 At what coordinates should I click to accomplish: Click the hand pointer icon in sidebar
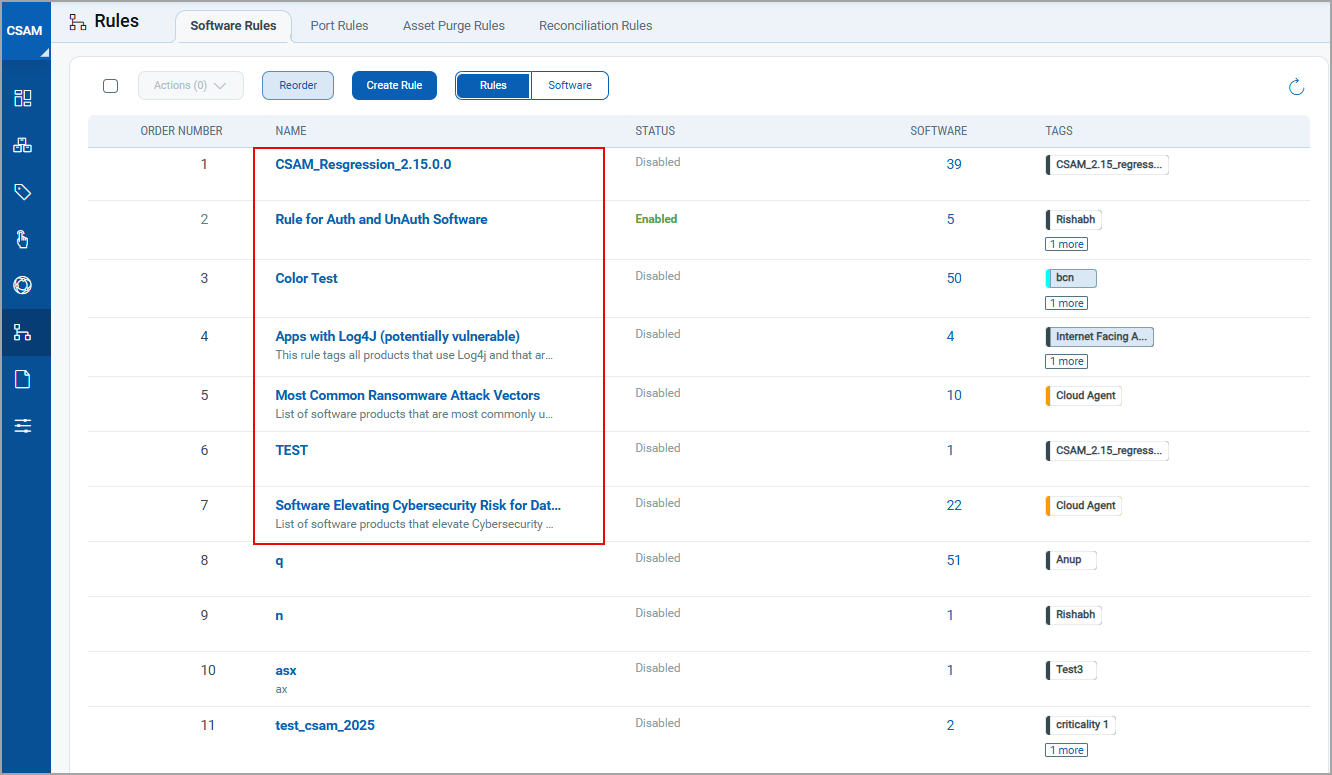(x=23, y=239)
